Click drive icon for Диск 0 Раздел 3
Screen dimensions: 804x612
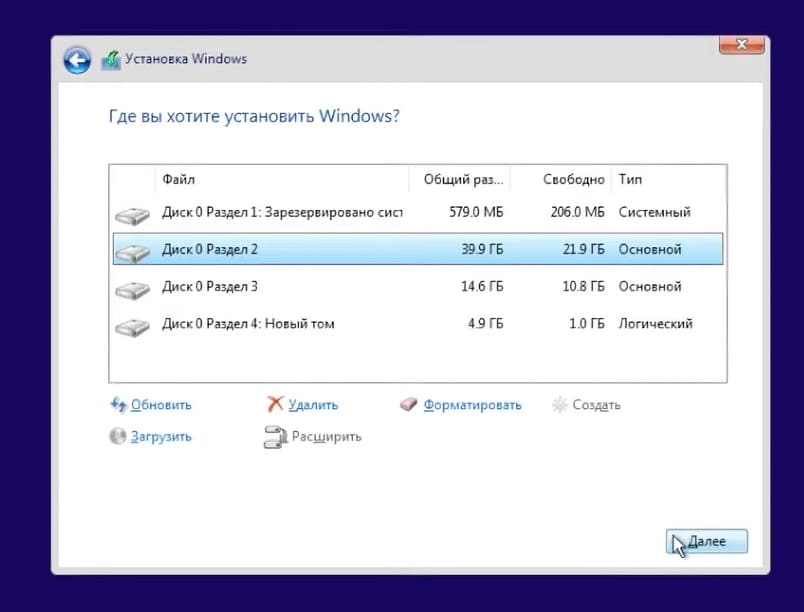coord(132,290)
